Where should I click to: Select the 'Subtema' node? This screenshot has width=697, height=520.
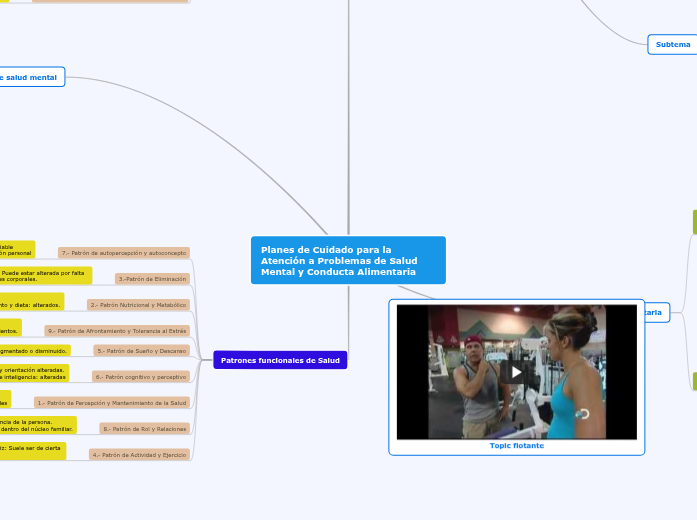pos(672,44)
